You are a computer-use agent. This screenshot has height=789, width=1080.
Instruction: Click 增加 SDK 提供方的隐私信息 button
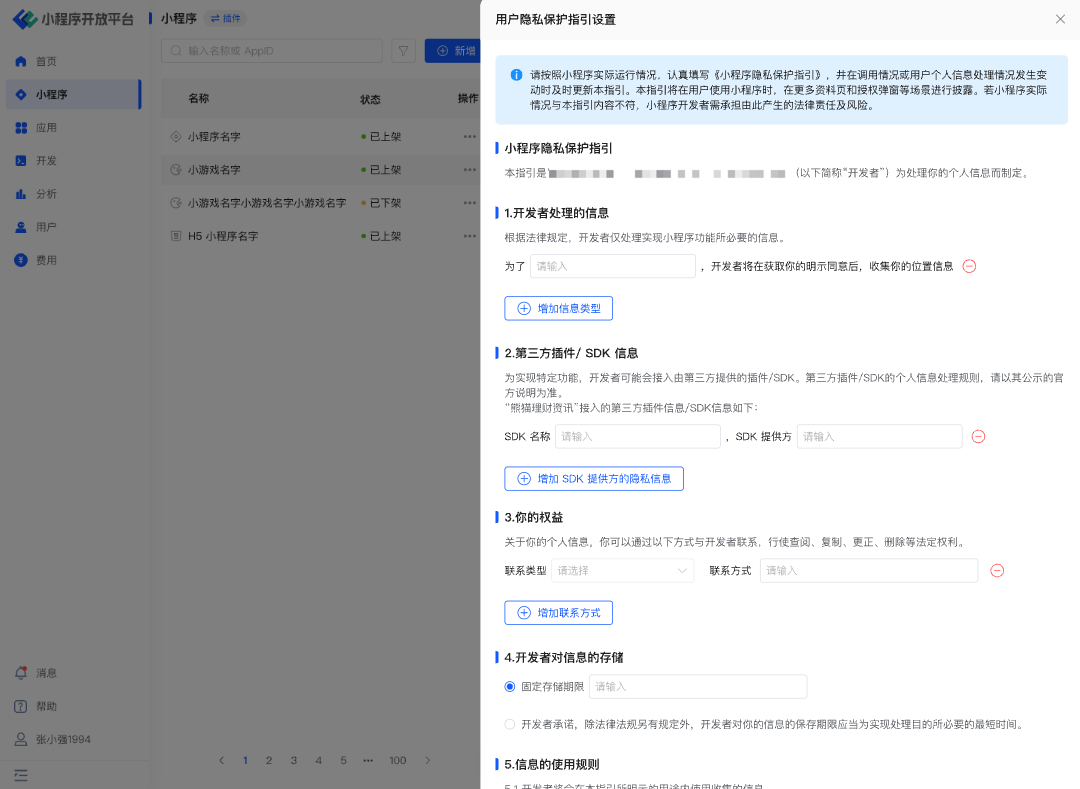point(593,479)
